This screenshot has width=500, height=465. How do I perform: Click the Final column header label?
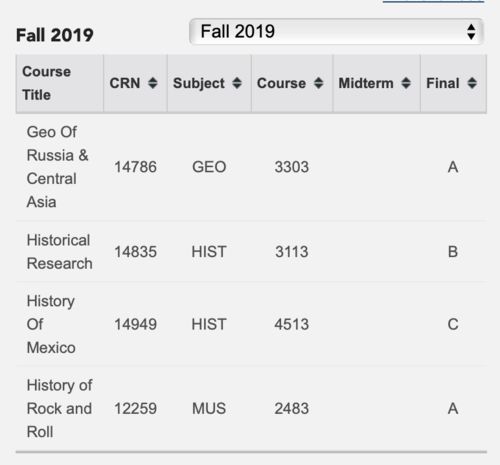tap(443, 83)
